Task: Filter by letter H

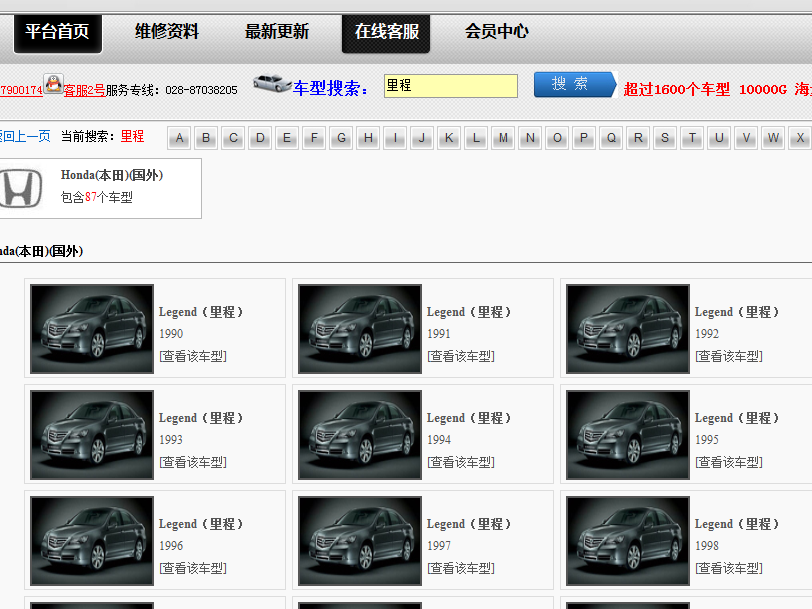Action: point(368,138)
